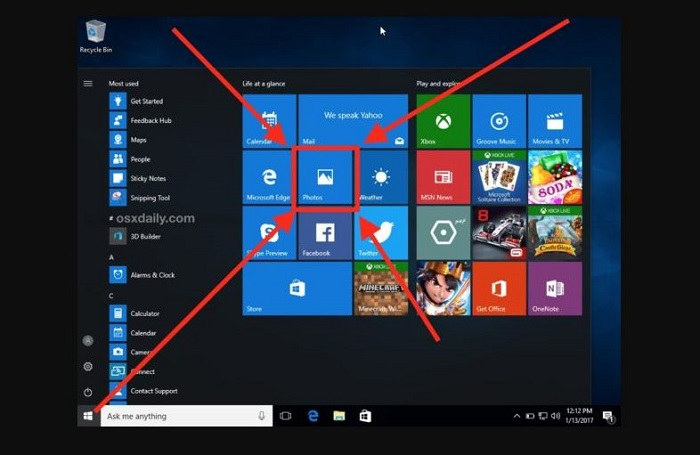Open the MSN News tile

tap(443, 177)
